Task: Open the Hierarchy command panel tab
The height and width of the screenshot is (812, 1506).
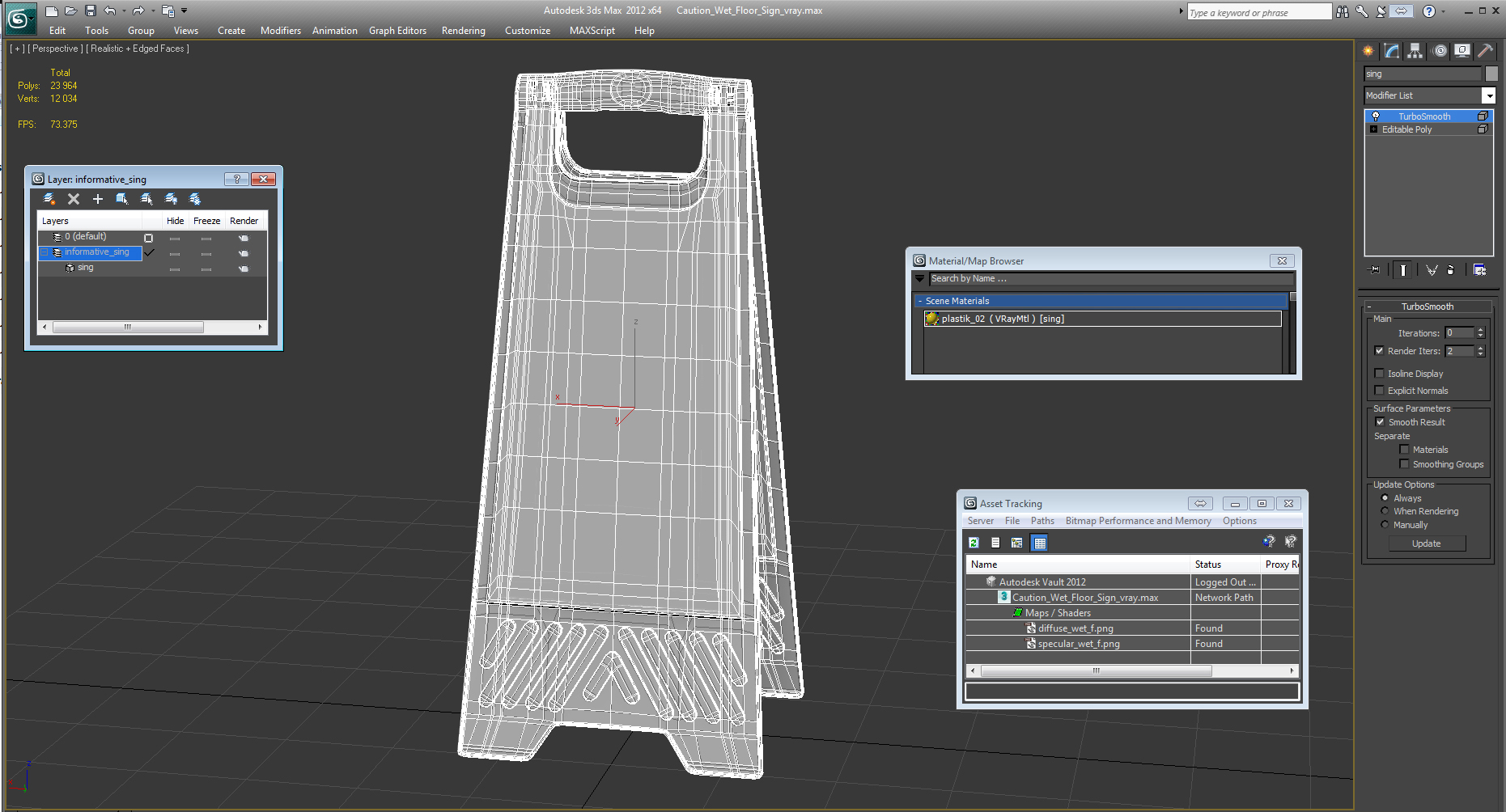Action: 1415,50
